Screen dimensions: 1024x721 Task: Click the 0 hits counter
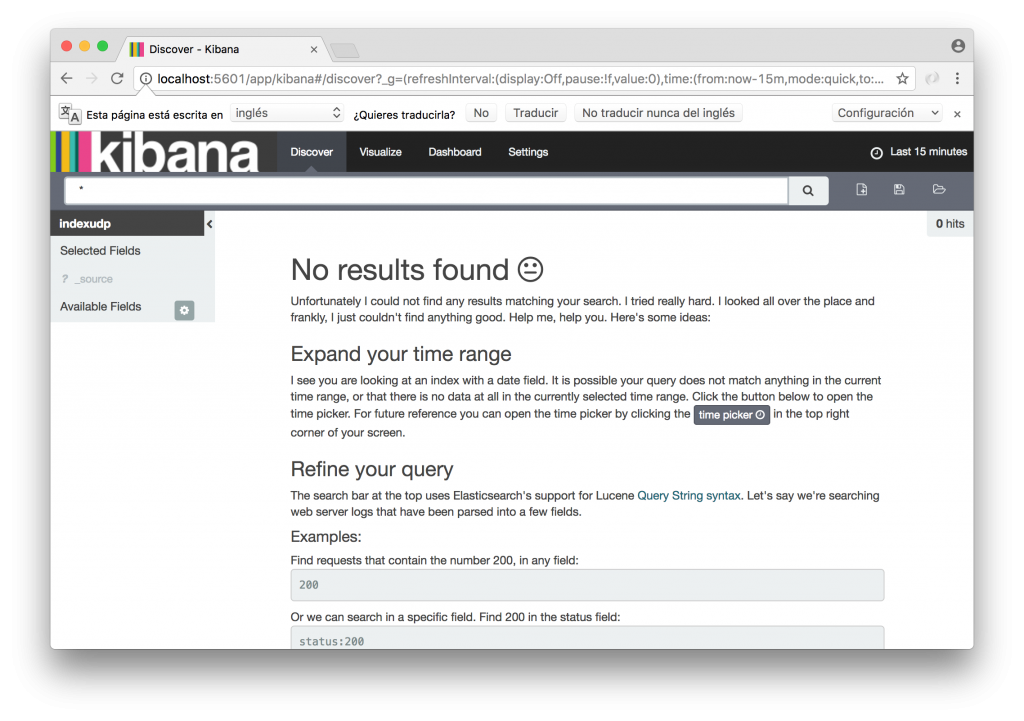950,224
